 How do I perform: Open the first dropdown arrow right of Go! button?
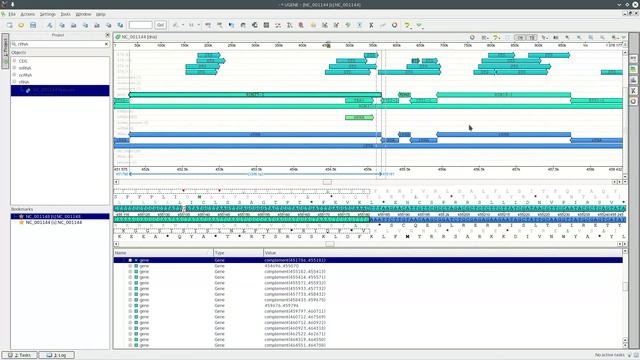click(182, 25)
